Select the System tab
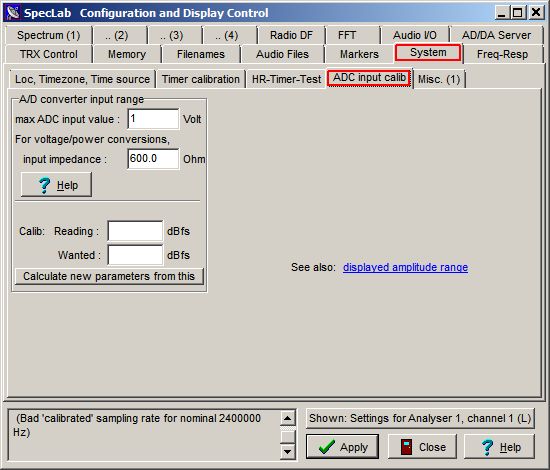Viewport: 550px width, 470px height. pos(428,53)
